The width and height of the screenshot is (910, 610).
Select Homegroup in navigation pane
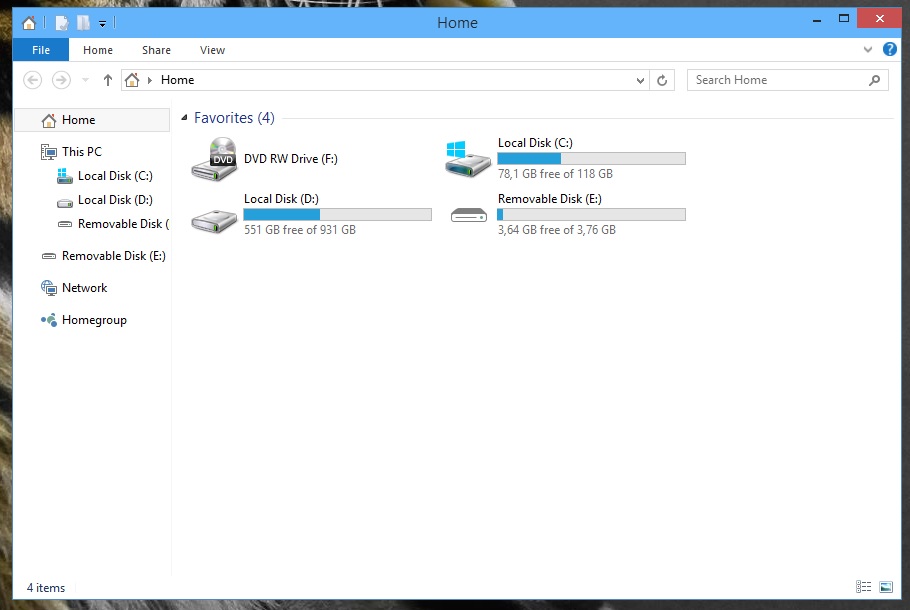click(94, 320)
